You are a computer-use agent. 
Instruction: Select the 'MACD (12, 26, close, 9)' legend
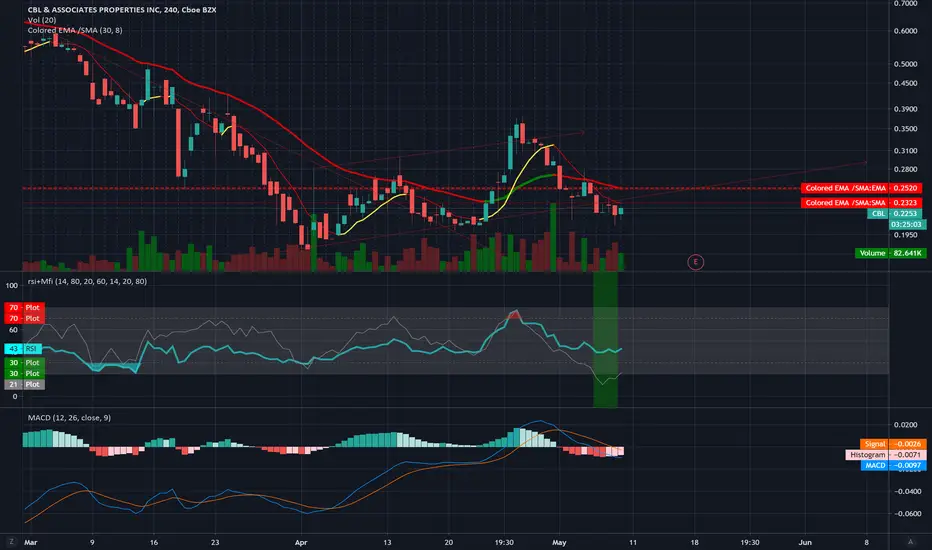(69, 417)
